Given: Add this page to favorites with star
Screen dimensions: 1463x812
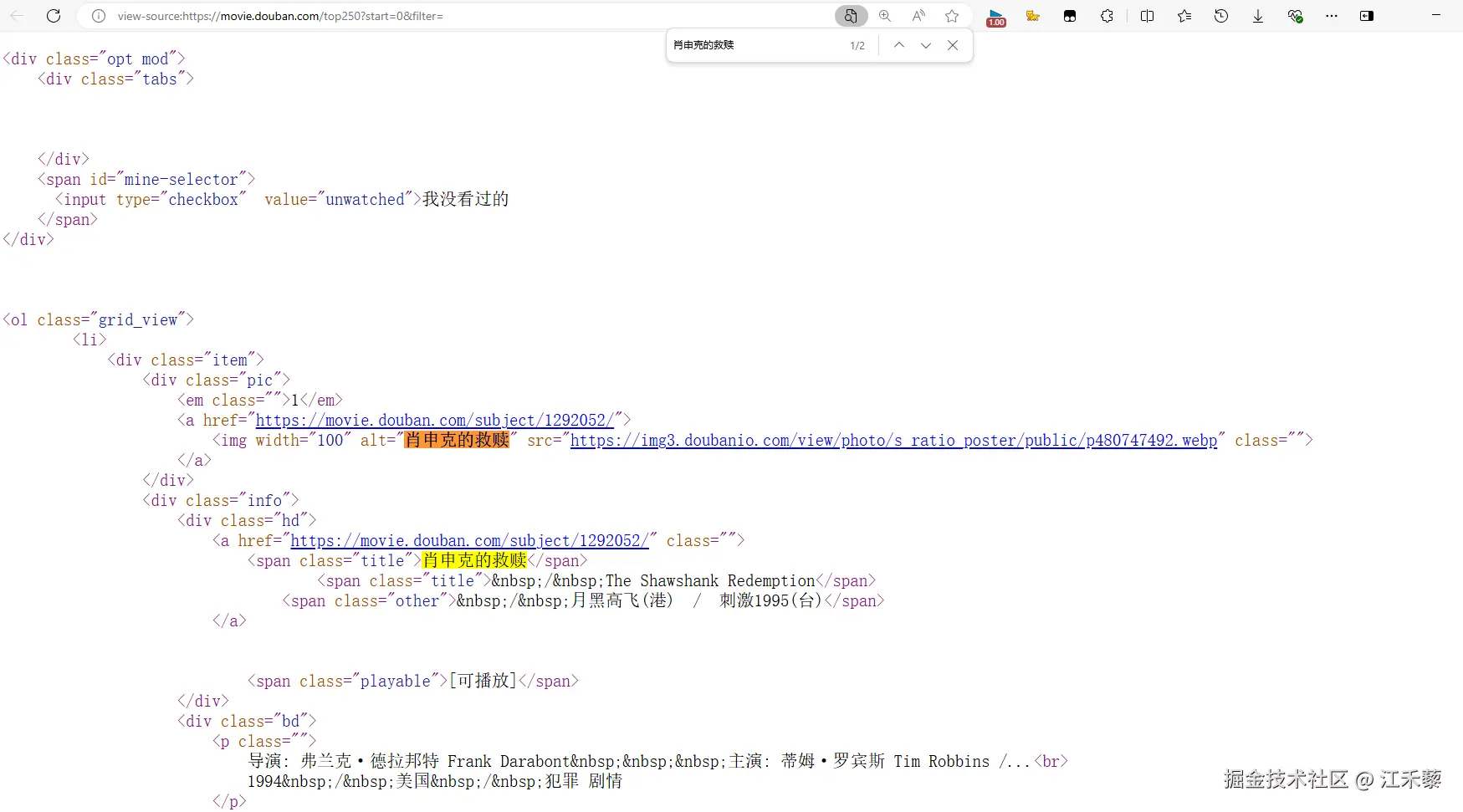Looking at the screenshot, I should click(x=952, y=16).
